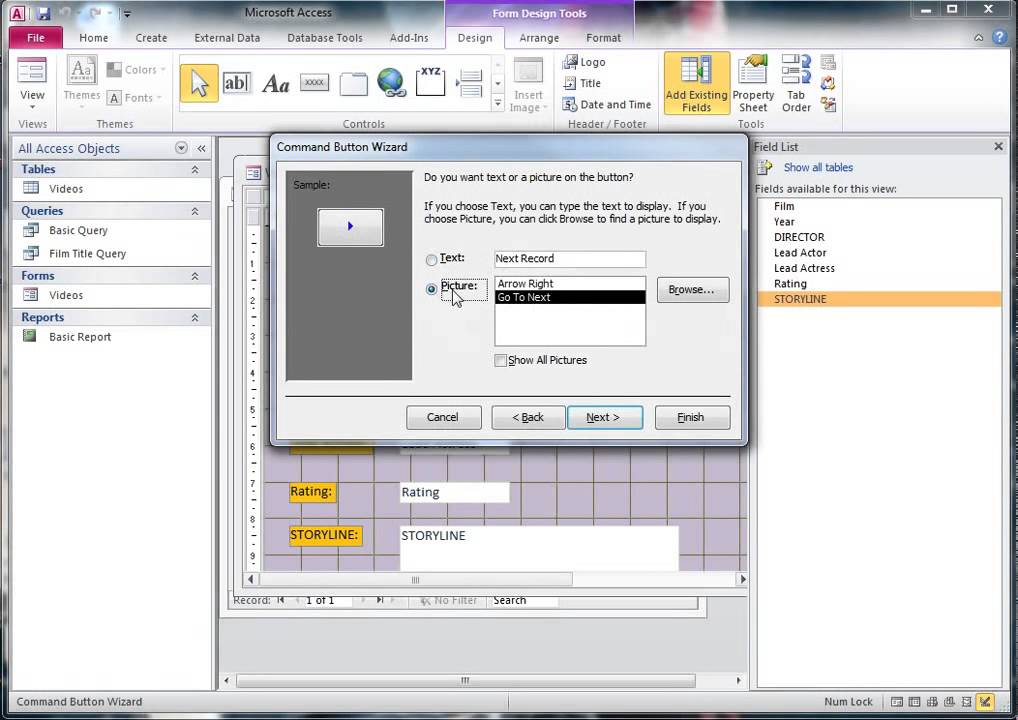Switch to PivotChart View from status bar

point(949,702)
